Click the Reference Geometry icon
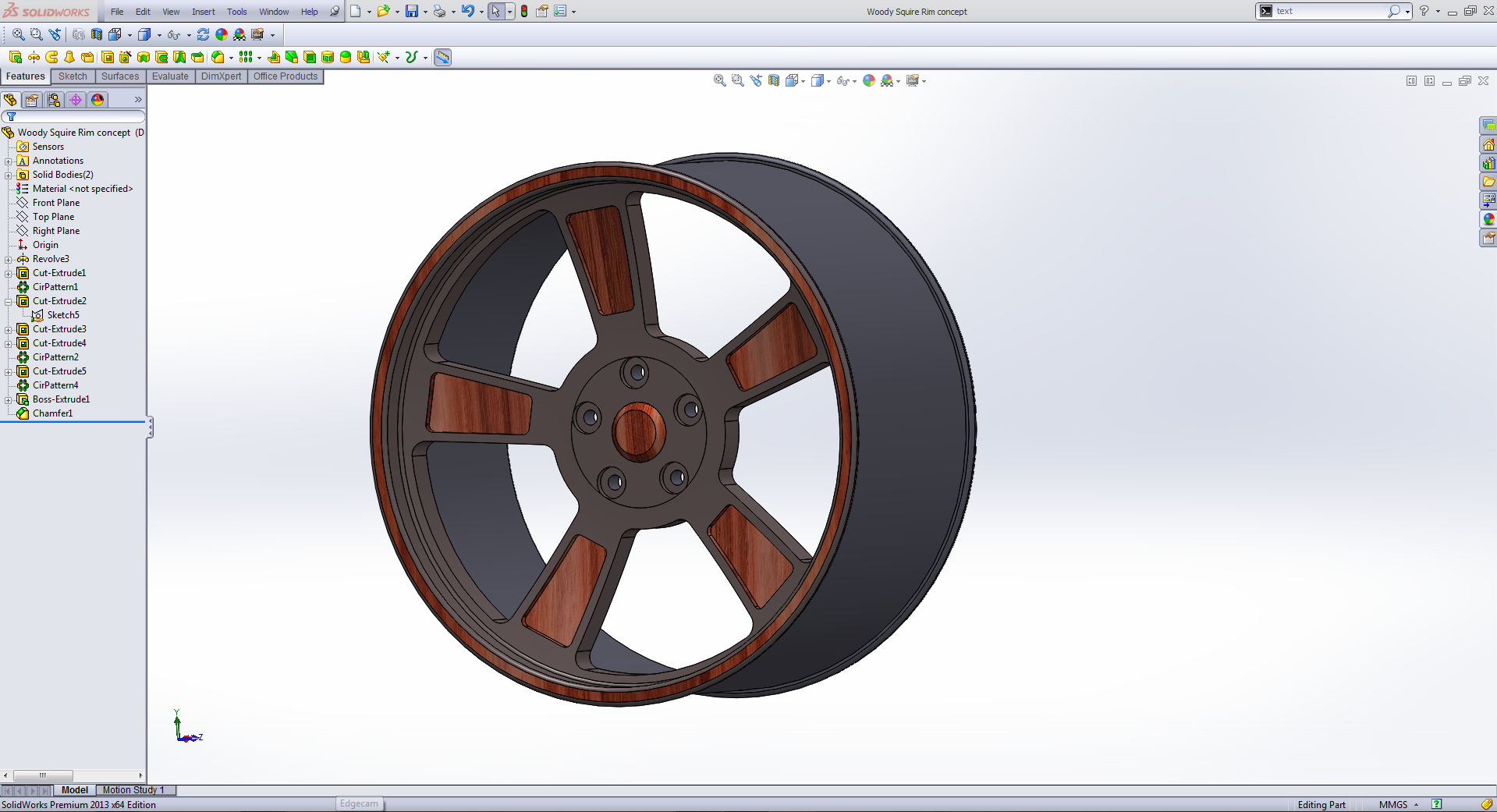 pos(383,57)
